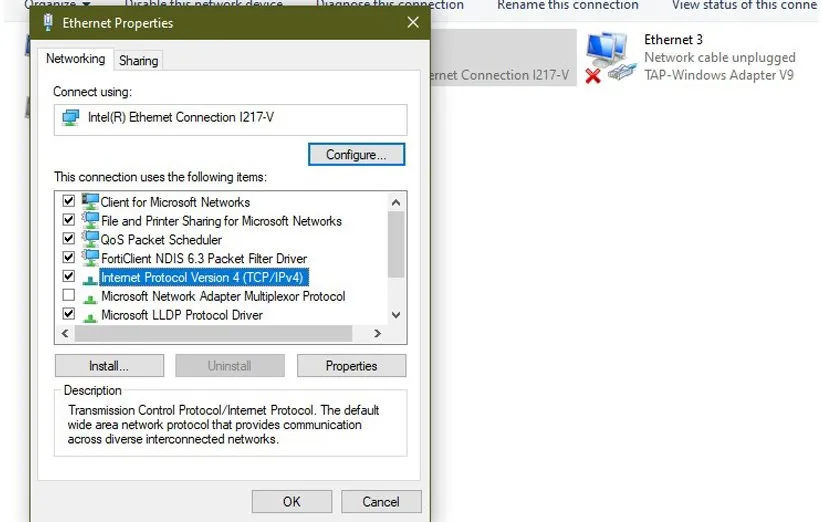
Task: Click the down arrow of the items list scrollbar
Action: coord(396,315)
